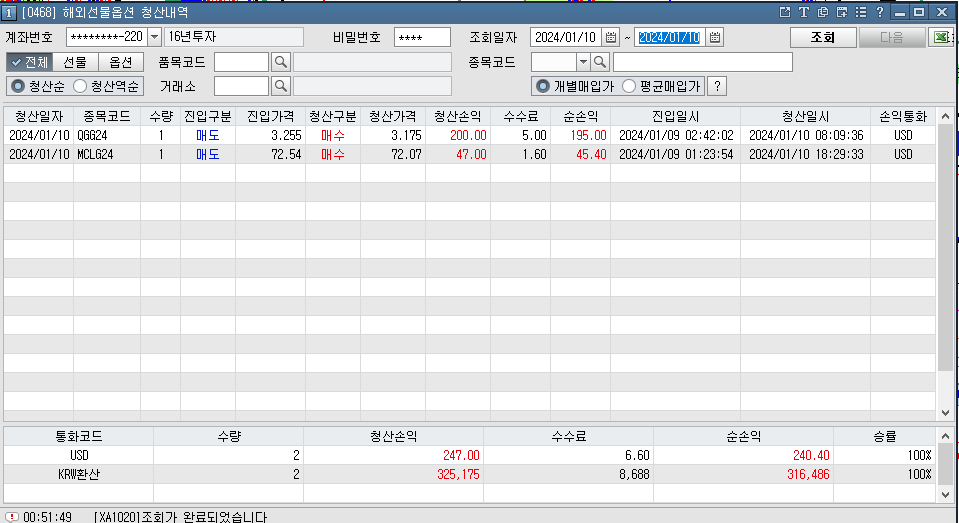Open calendar for the start date 2024/01/10
The image size is (959, 523).
[610, 37]
